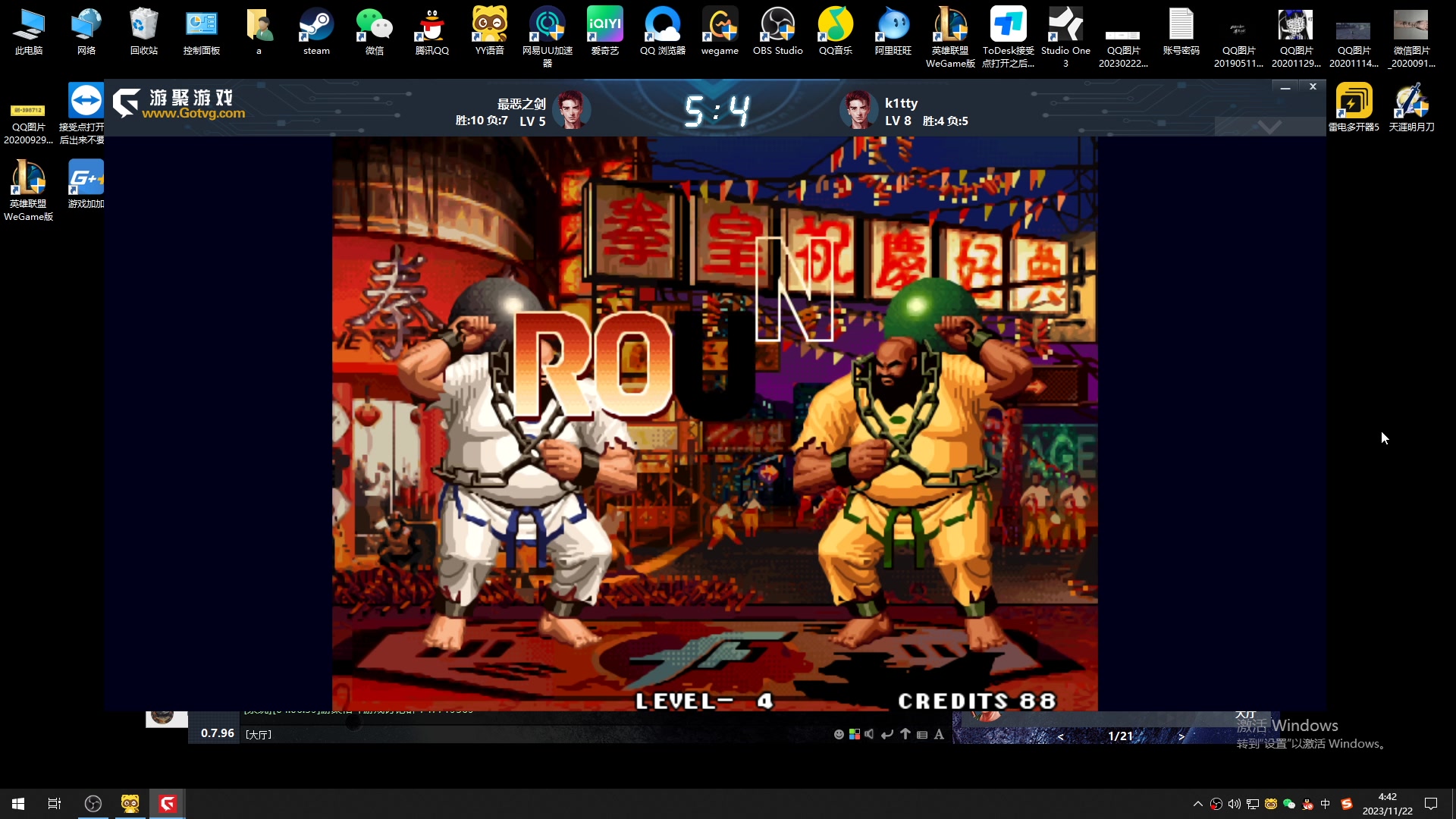This screenshot has height=819, width=1456.
Task: Go to previous page of 1/21 pager
Action: click(1060, 736)
